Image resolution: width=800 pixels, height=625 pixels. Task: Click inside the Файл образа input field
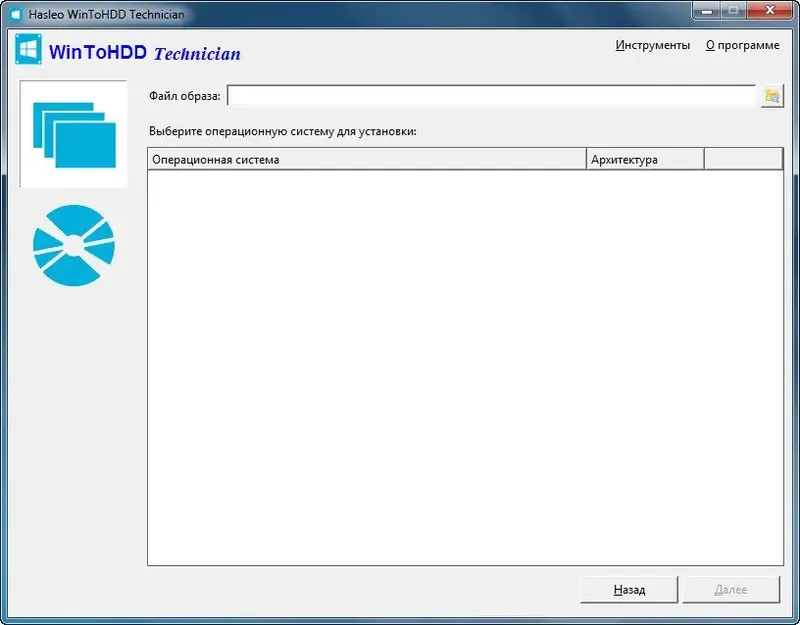(x=490, y=95)
